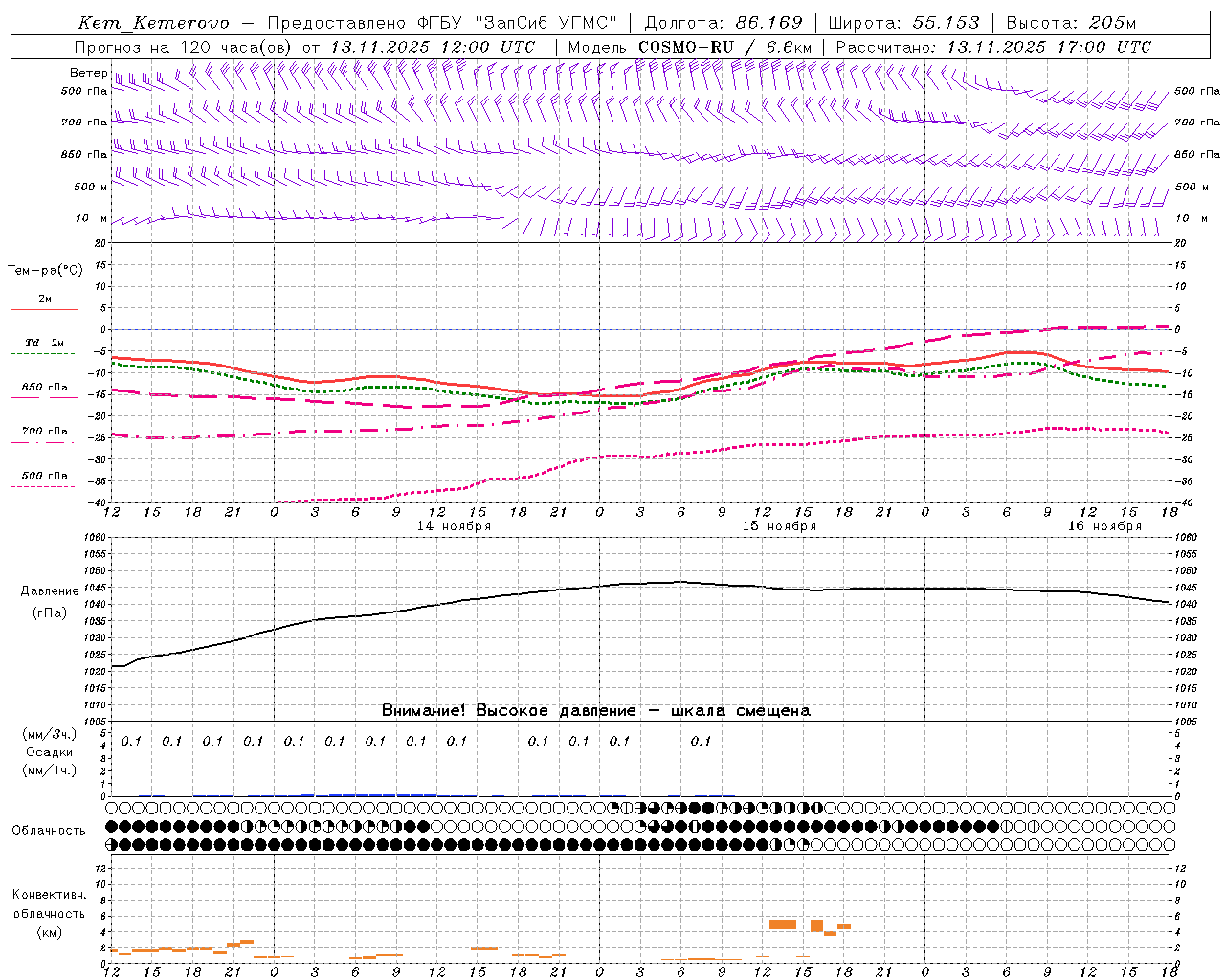Click the Высота: 205м value
1225x980 pixels.
[x=1071, y=23]
